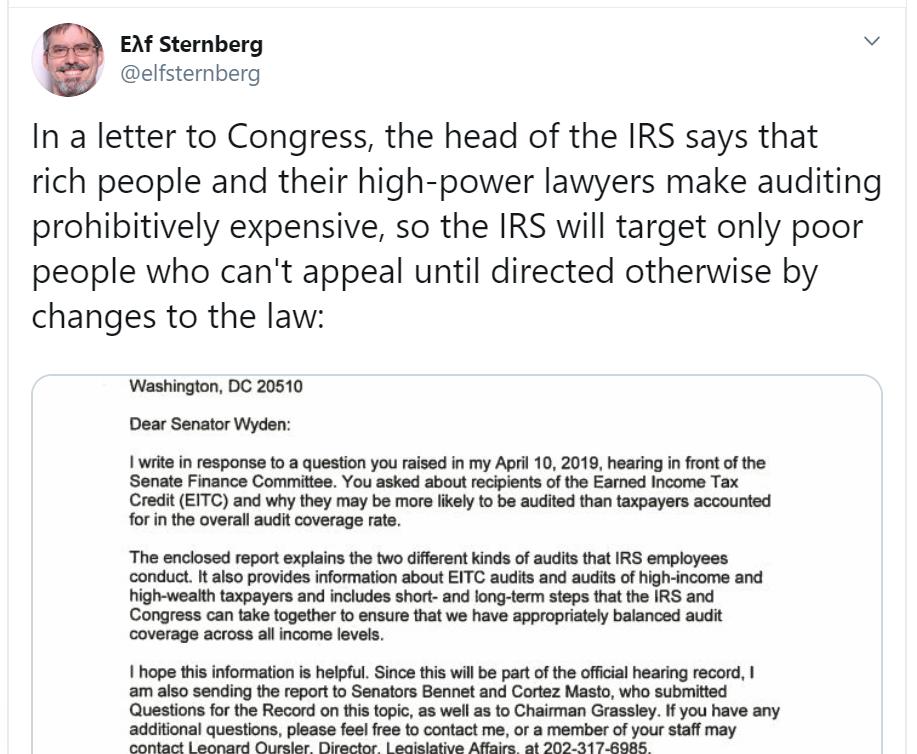Click the paragraph starting 'The enclosed report explains'
Screen dimensions: 917x754
[446, 596]
